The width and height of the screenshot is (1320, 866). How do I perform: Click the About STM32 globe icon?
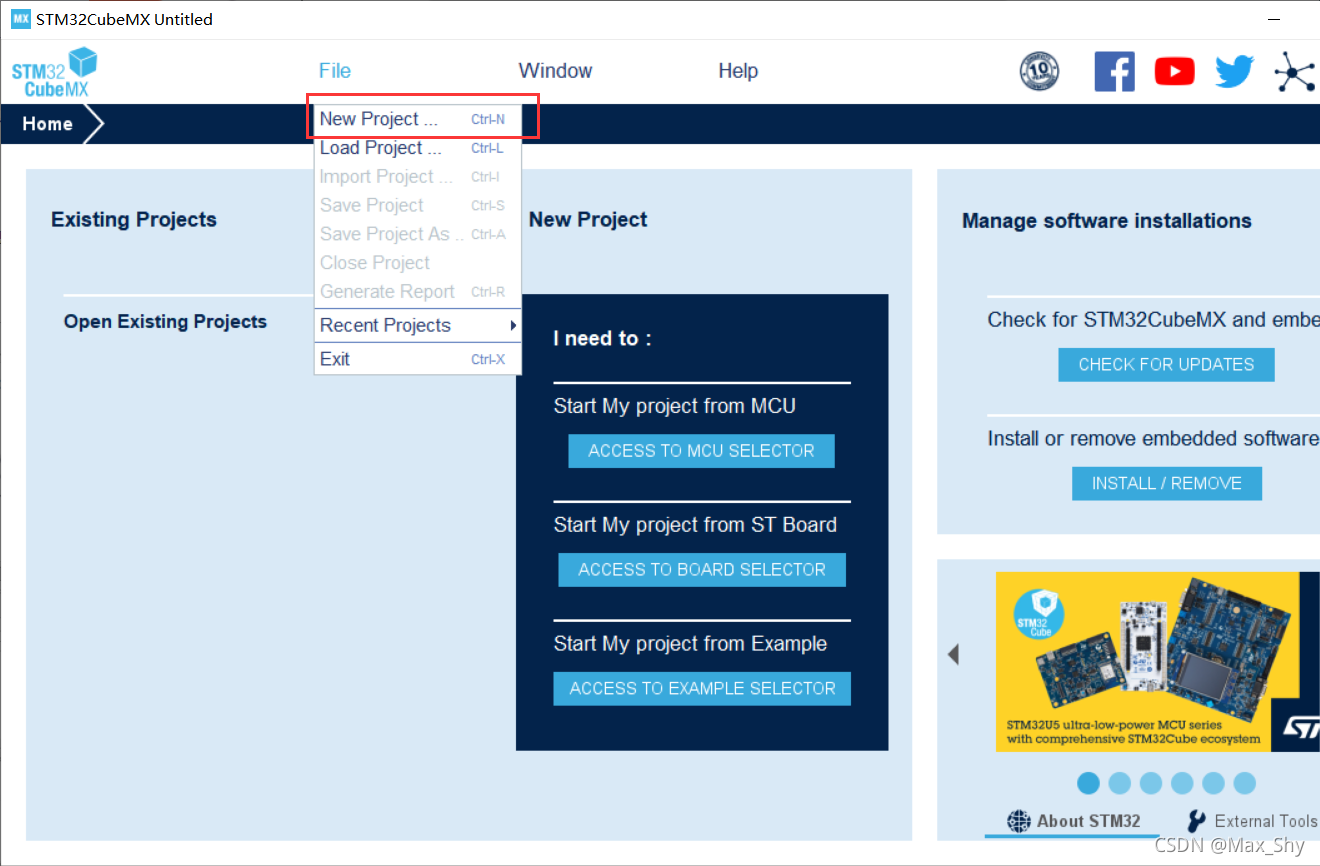coord(1018,821)
